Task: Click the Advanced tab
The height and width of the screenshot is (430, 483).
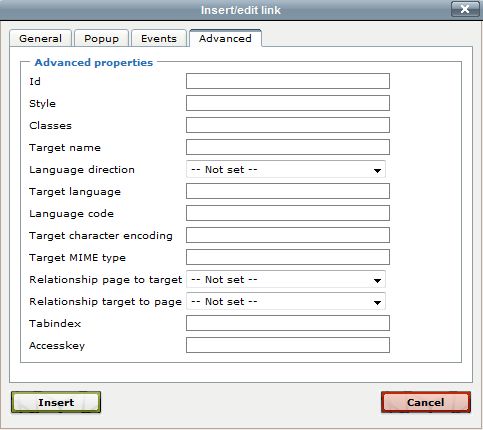Action: (225, 38)
